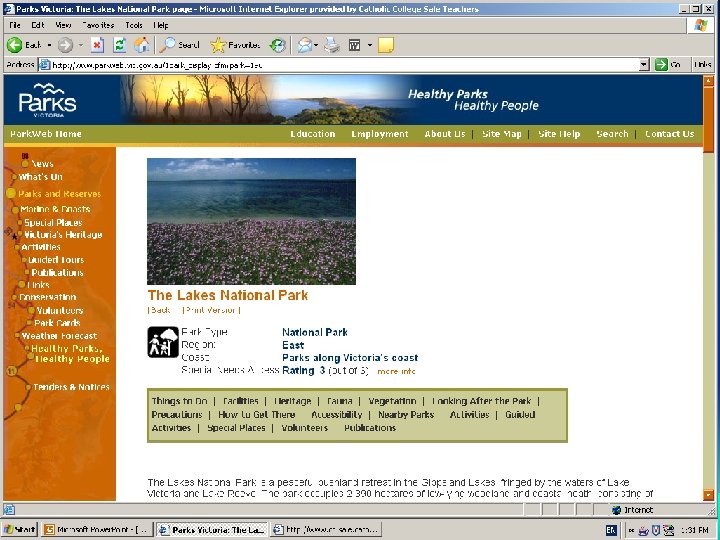This screenshot has width=720, height=540.
Task: Switch to the http:// taskbar window button
Action: point(326,530)
